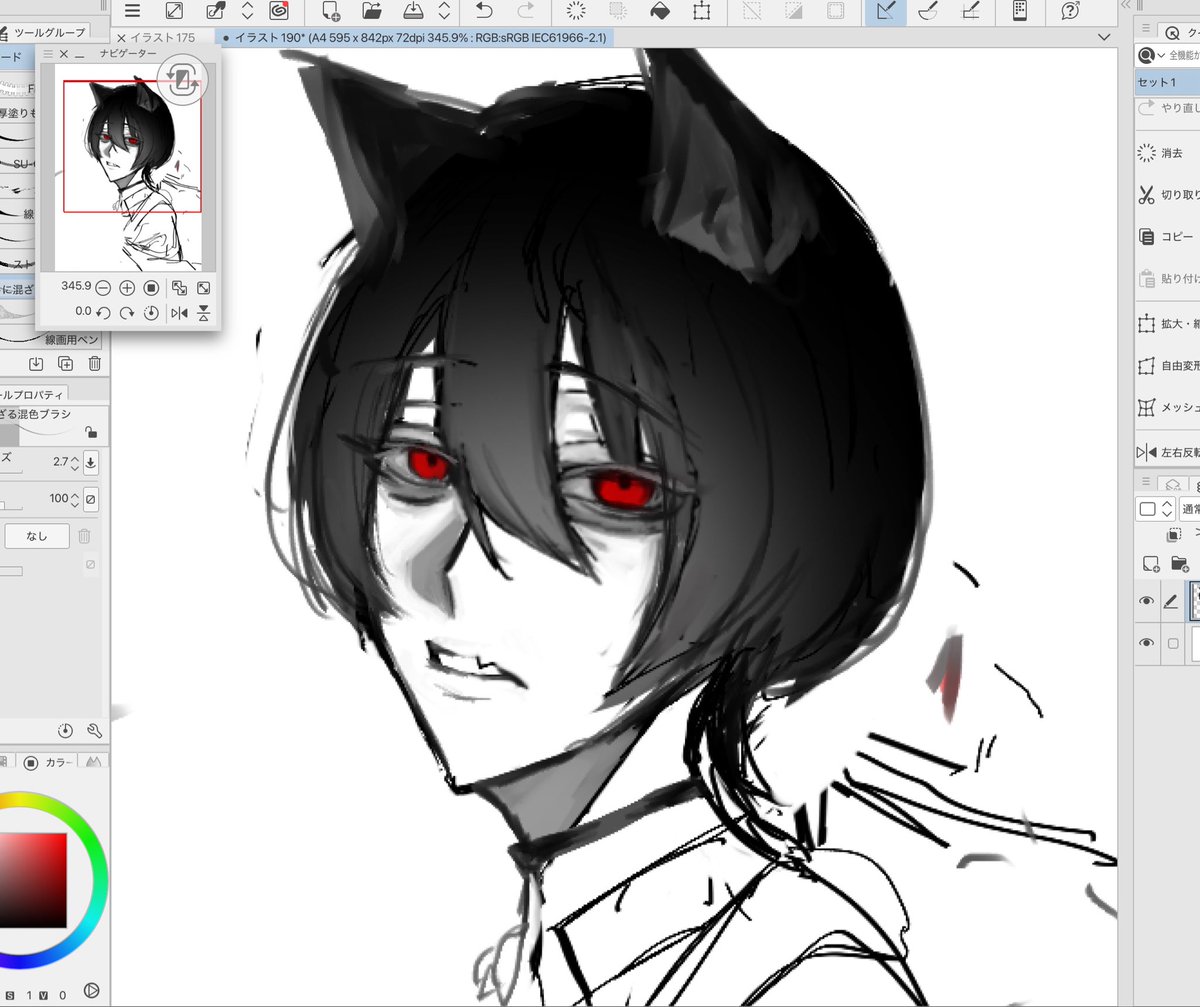Open the Clip Studio launcher icon
This screenshot has width=1200, height=1007.
click(280, 11)
